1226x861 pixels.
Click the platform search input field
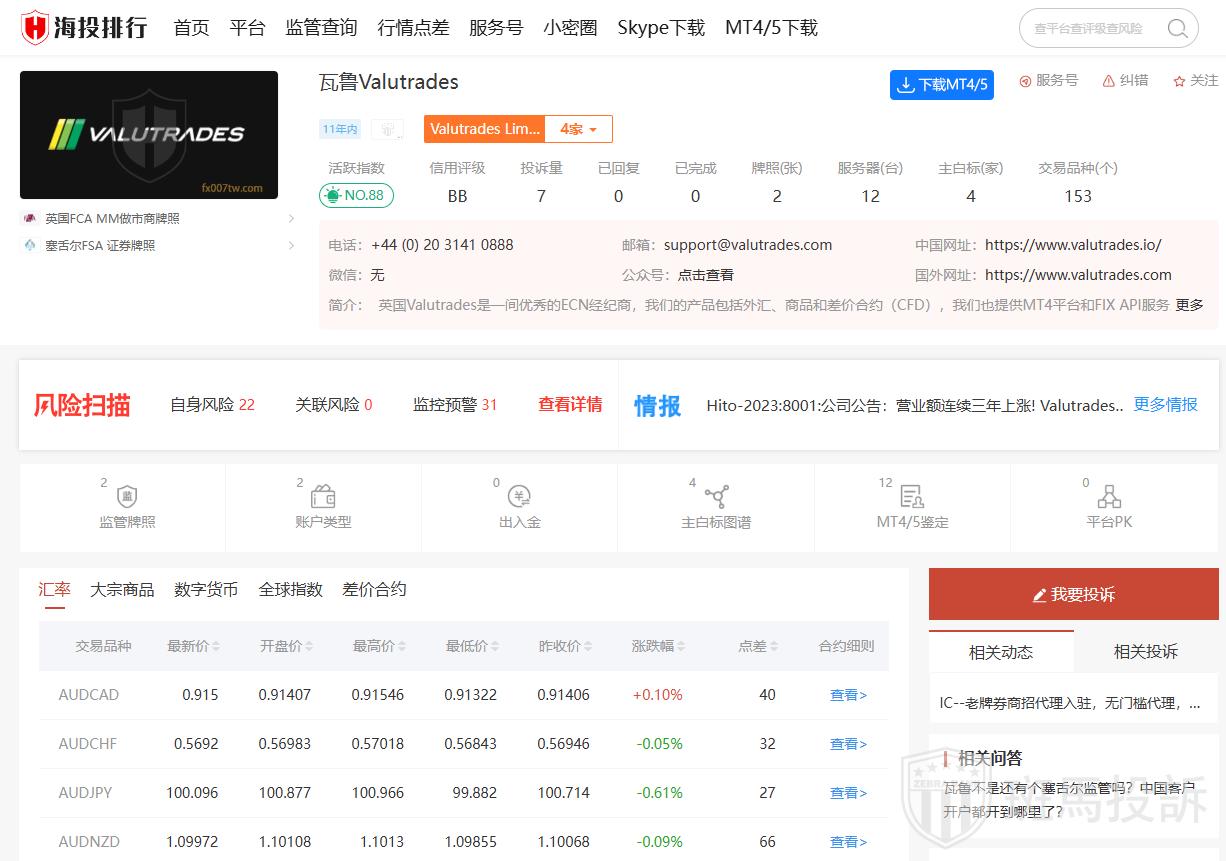point(1090,28)
